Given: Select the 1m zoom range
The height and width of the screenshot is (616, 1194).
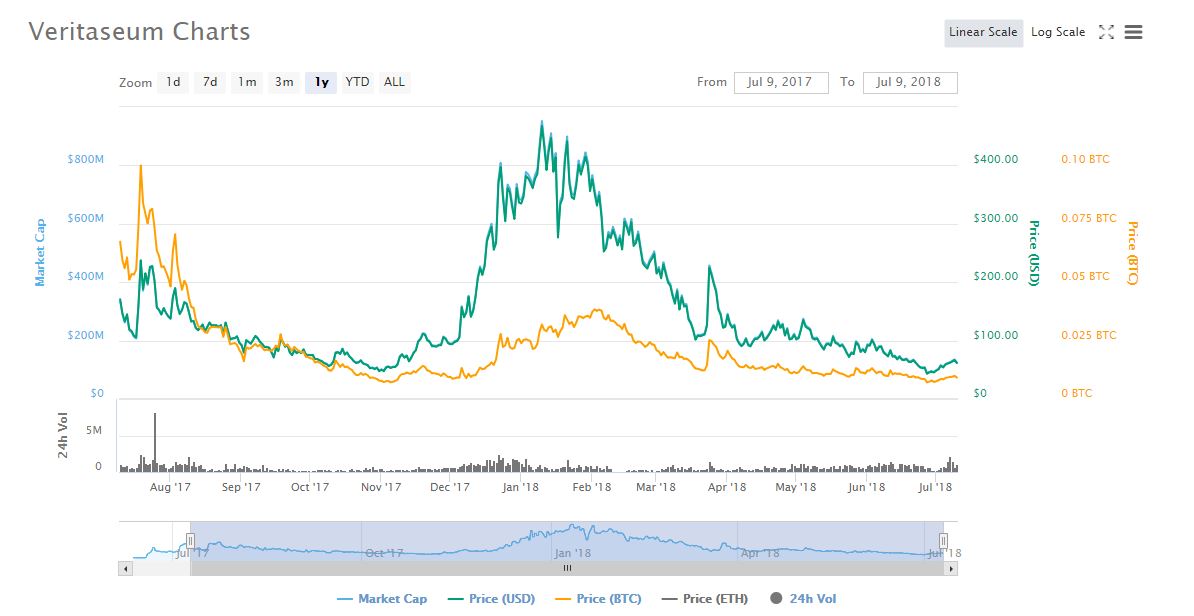Looking at the screenshot, I should 247,82.
